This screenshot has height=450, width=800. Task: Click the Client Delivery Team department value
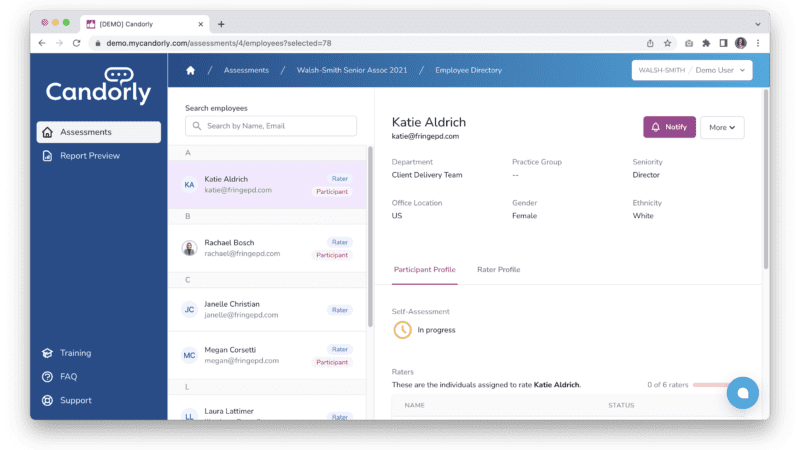(427, 175)
